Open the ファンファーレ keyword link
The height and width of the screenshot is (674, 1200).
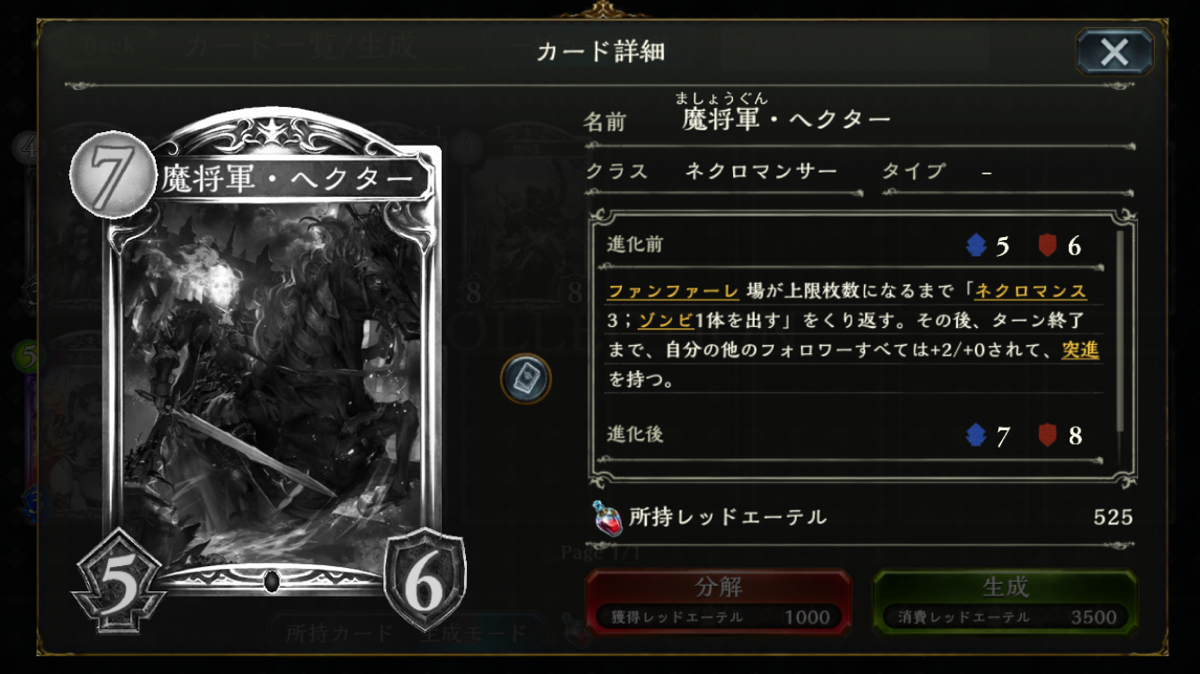click(x=673, y=292)
